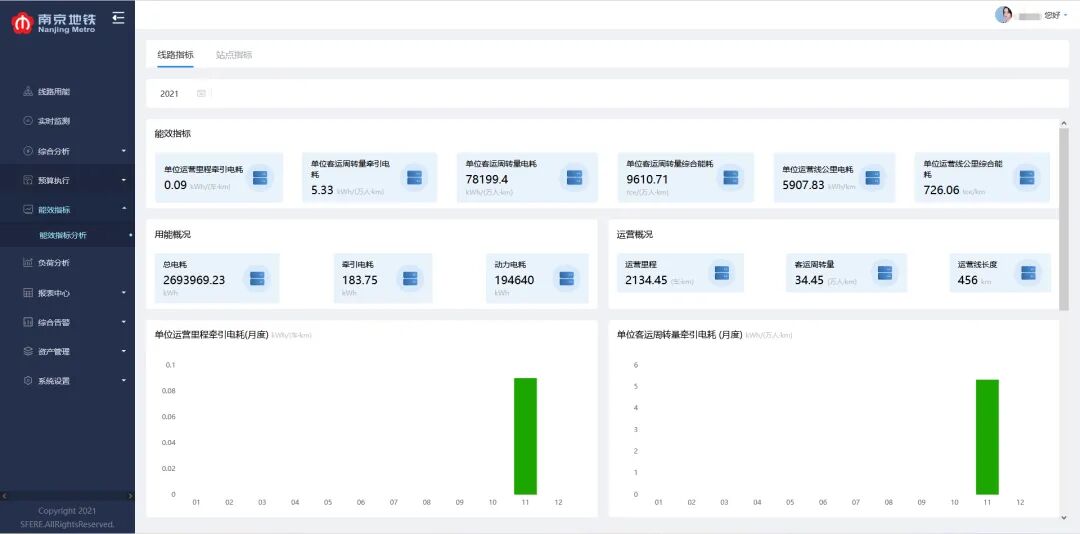1080x534 pixels.
Task: Click the 456 km value
Action: click(967, 280)
